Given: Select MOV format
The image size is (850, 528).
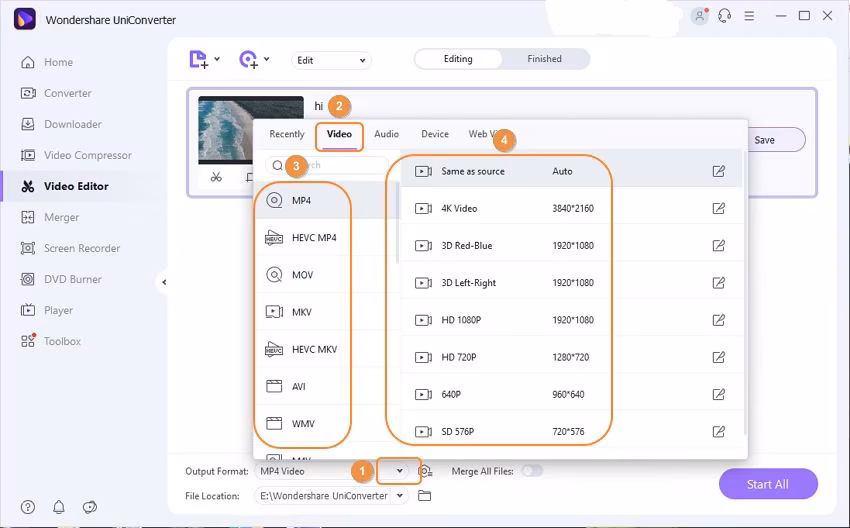Looking at the screenshot, I should pos(325,275).
